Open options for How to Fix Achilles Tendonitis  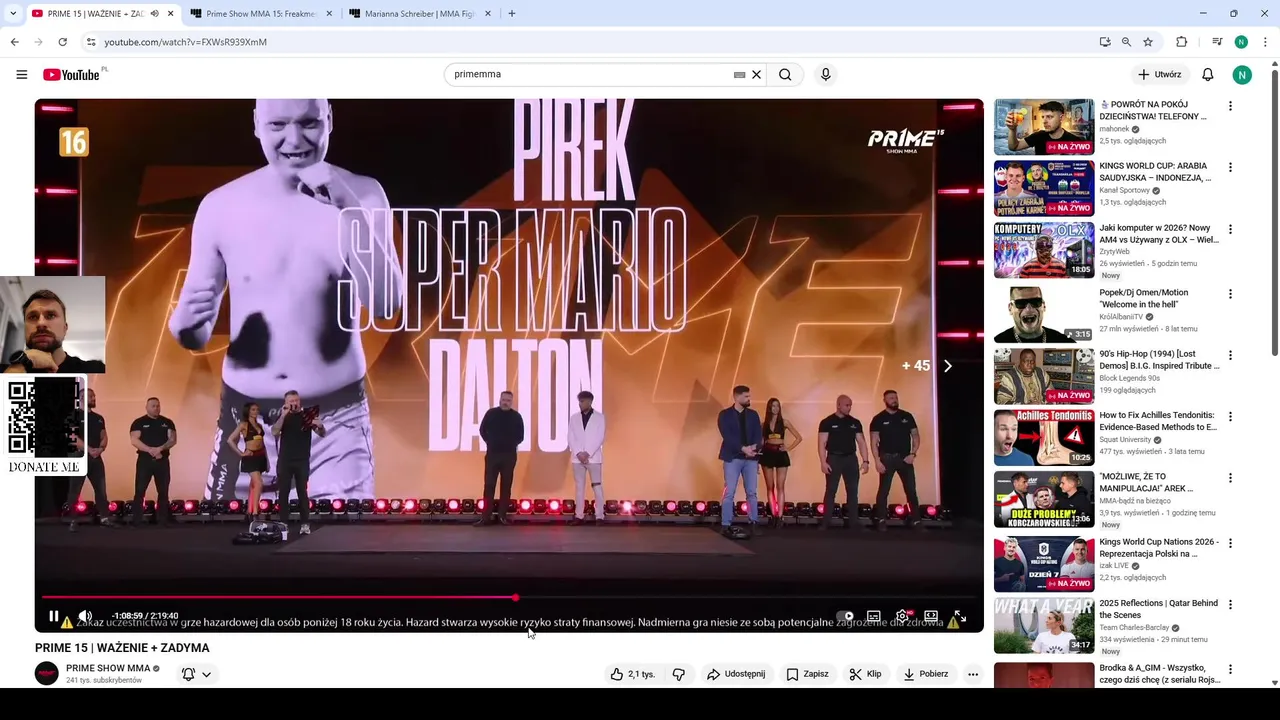coord(1230,416)
